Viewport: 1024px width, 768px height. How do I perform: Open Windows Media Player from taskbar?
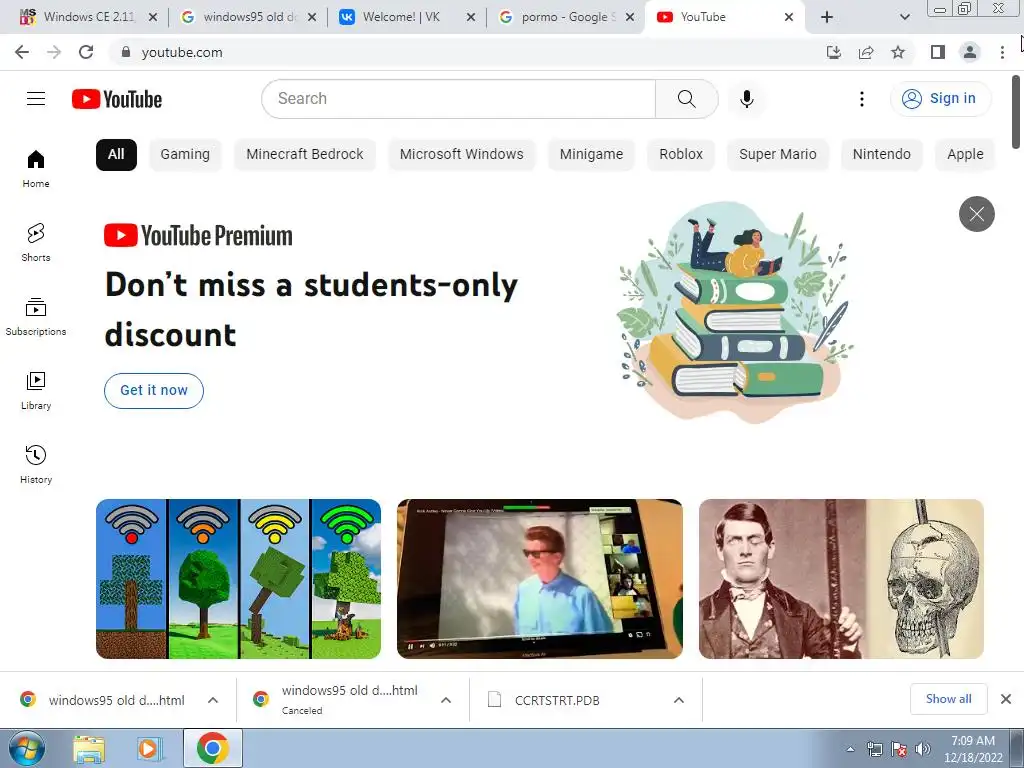pyautogui.click(x=148, y=748)
